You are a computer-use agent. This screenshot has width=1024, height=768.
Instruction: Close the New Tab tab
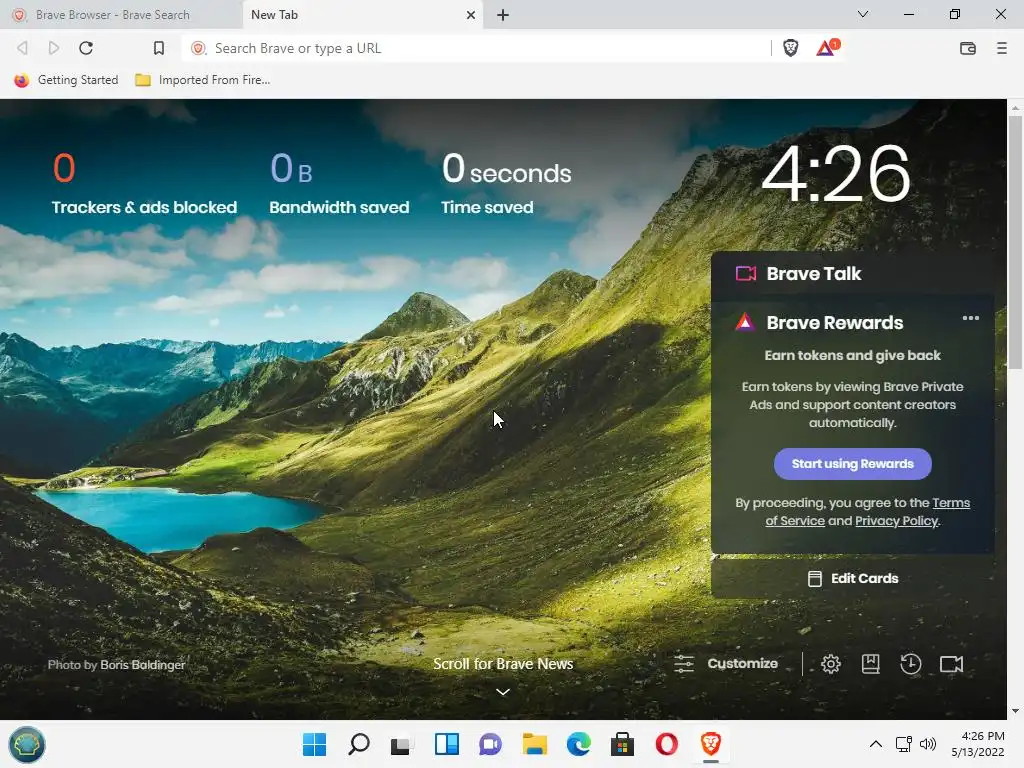(470, 15)
